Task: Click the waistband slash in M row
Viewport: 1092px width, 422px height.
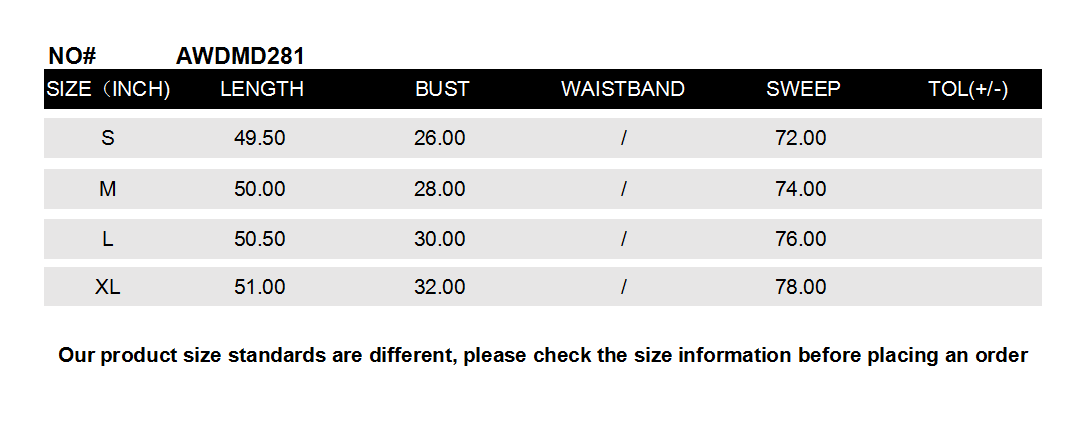Action: point(623,189)
